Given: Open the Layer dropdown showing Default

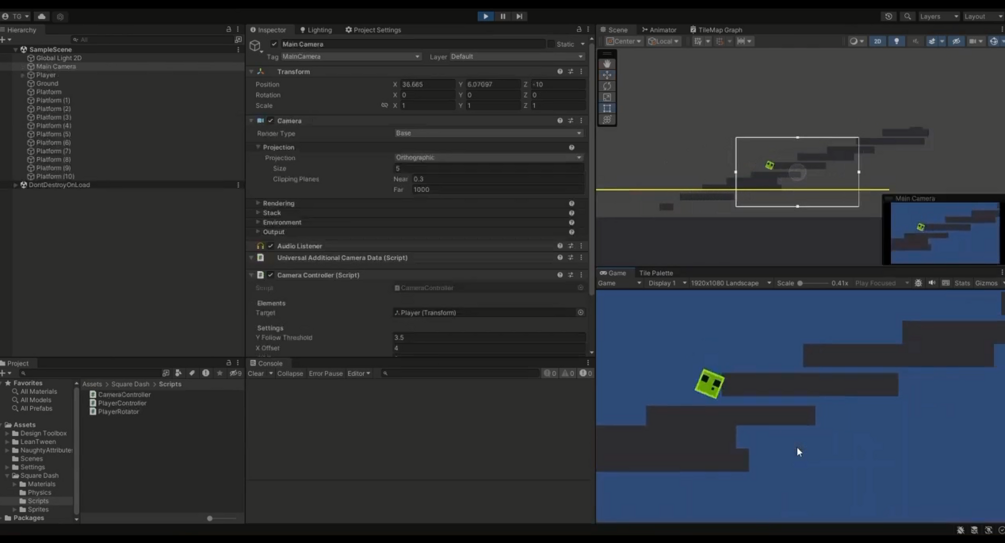Looking at the screenshot, I should 517,56.
